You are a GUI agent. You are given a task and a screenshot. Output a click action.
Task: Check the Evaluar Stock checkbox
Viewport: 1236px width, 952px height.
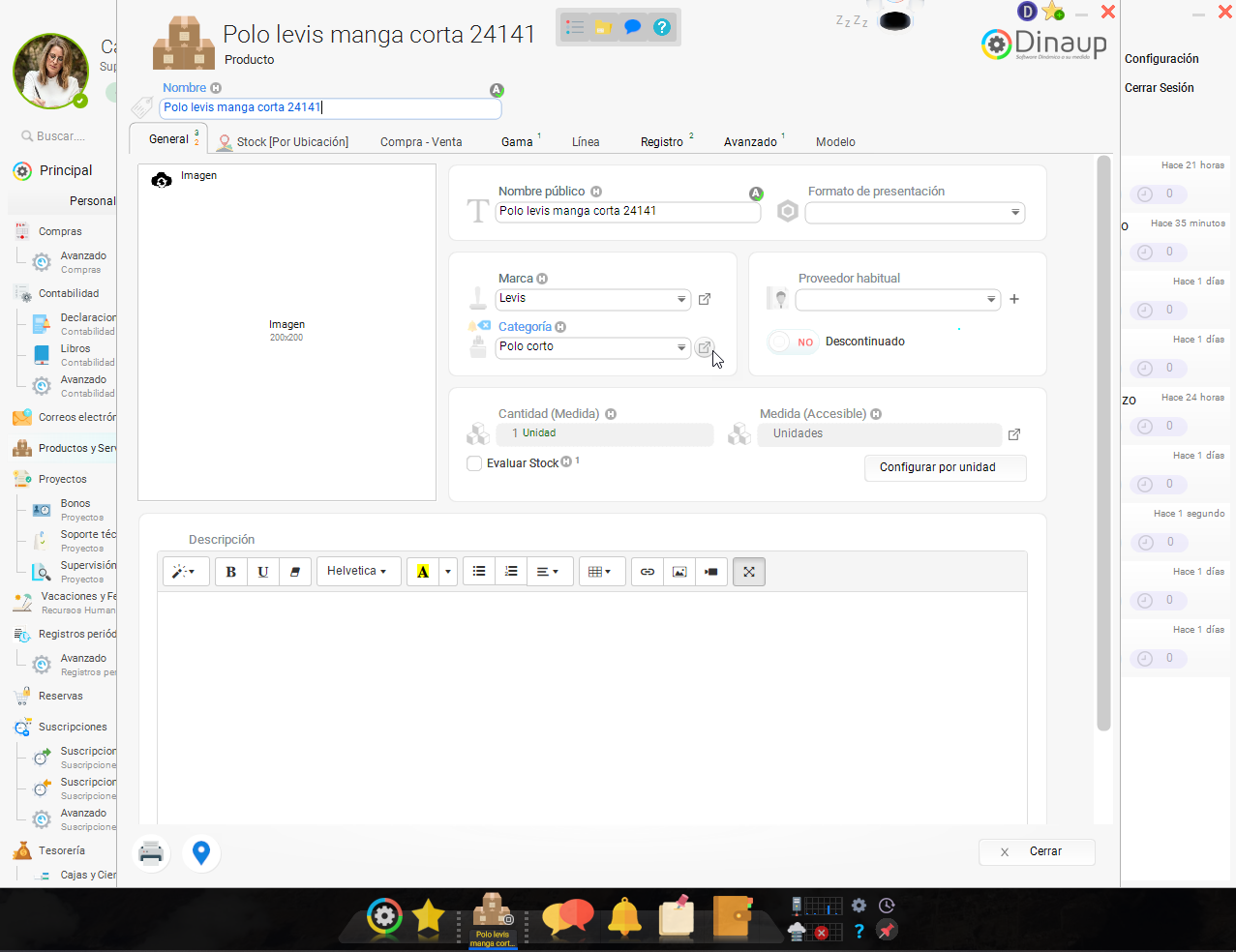(x=474, y=463)
